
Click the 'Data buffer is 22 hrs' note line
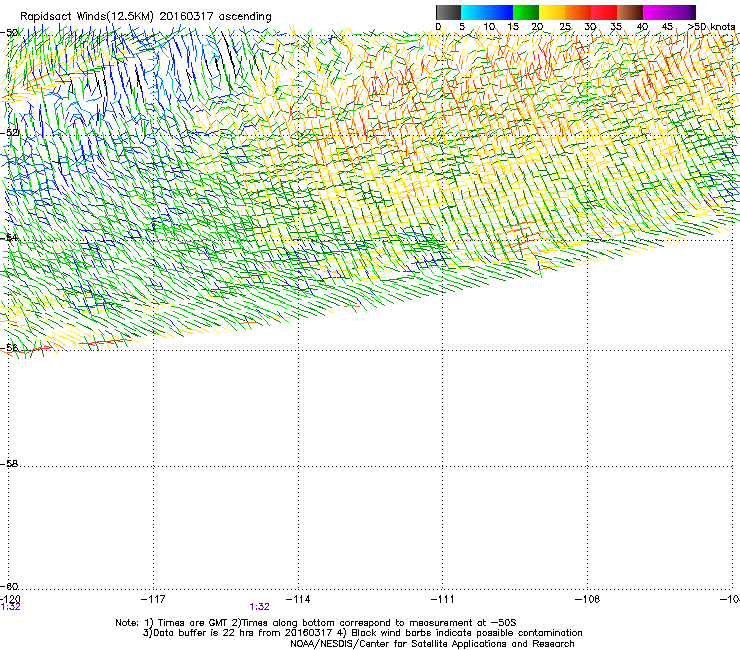click(362, 633)
